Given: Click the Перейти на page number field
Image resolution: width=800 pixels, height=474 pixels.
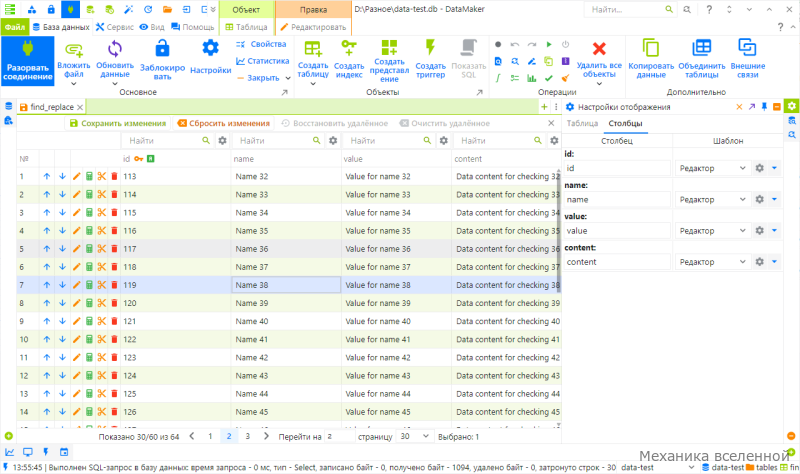Looking at the screenshot, I should tap(340, 436).
